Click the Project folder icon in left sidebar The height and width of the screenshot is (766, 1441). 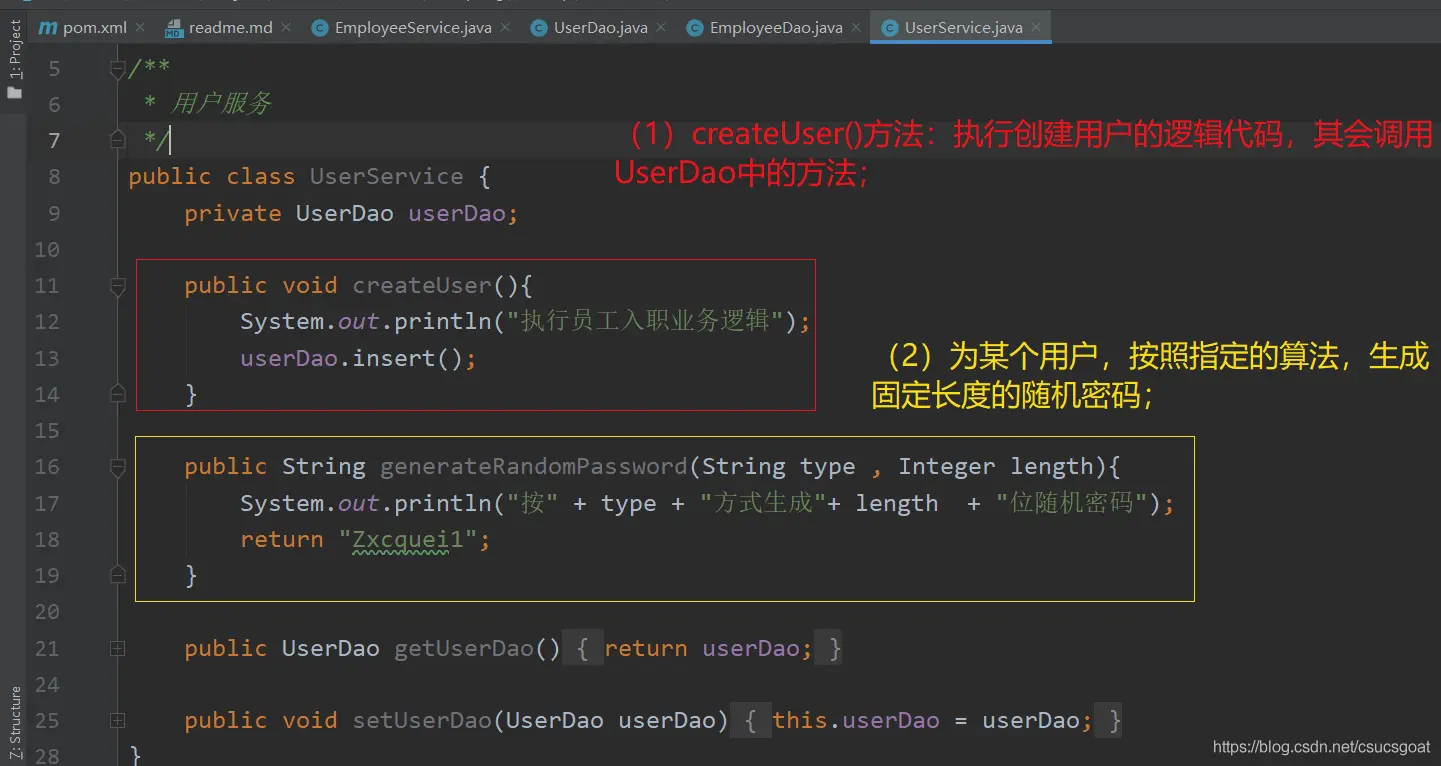(15, 92)
